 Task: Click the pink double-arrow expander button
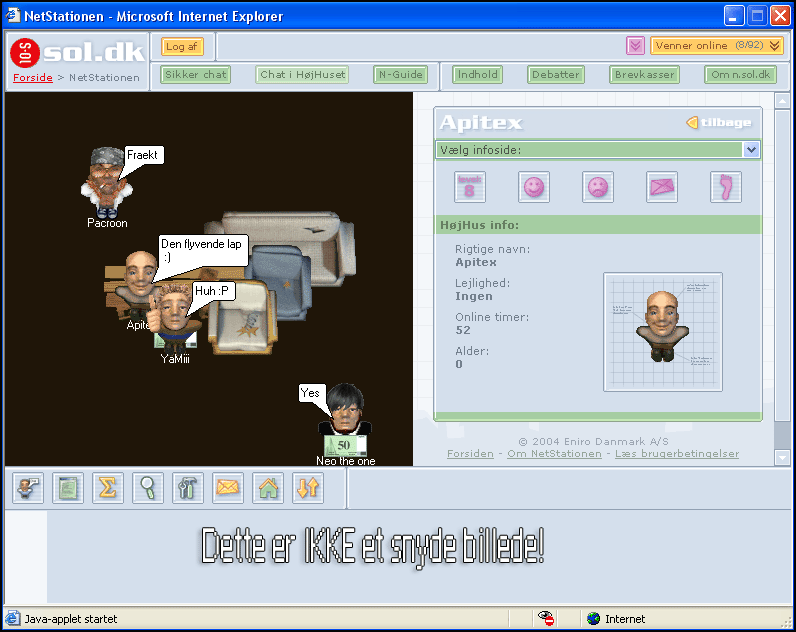pyautogui.click(x=635, y=46)
